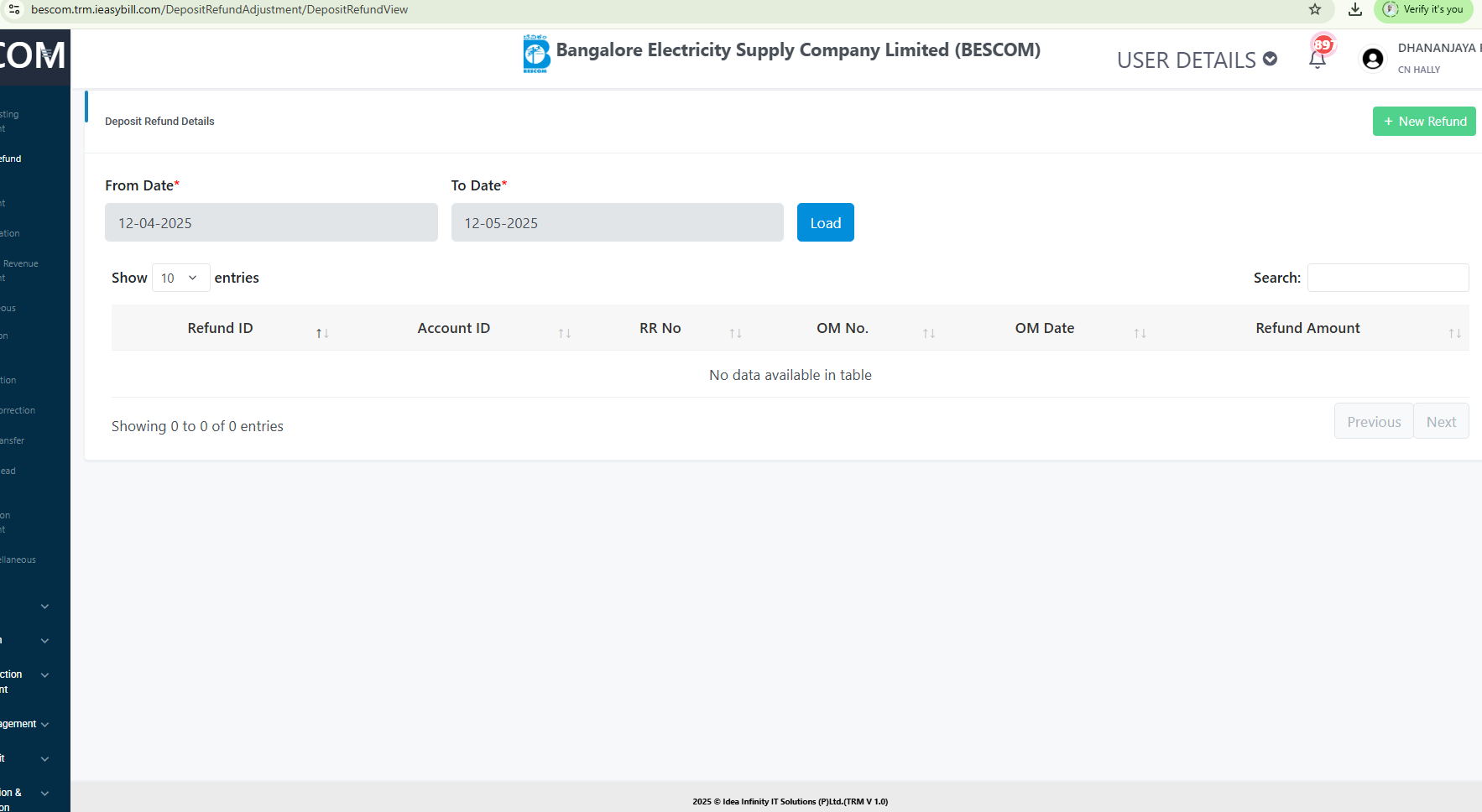Viewport: 1482px width, 812px height.
Task: Sort table by Account ID arrows
Action: tap(565, 333)
